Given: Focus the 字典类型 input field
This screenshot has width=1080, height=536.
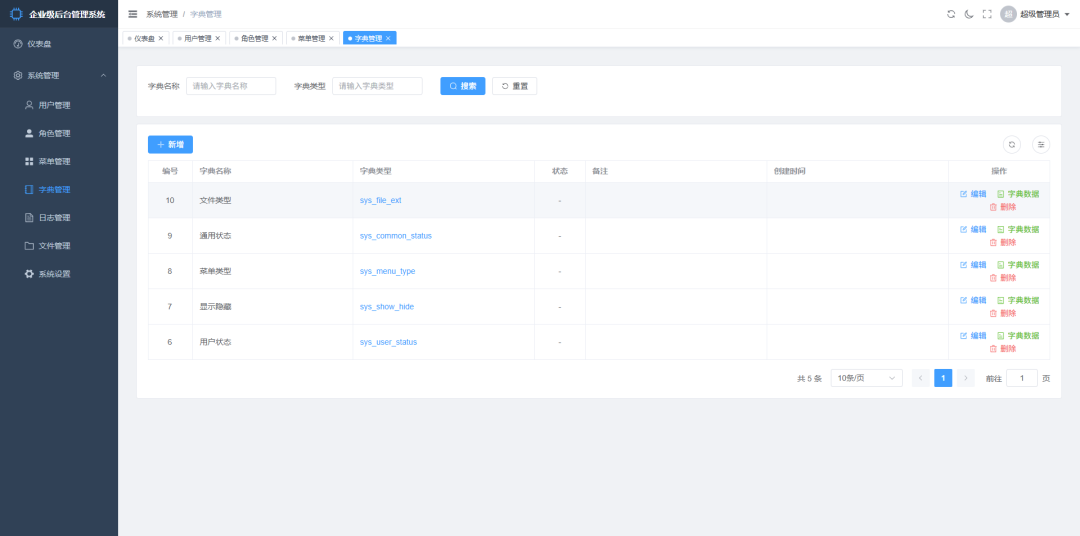Looking at the screenshot, I should 377,86.
